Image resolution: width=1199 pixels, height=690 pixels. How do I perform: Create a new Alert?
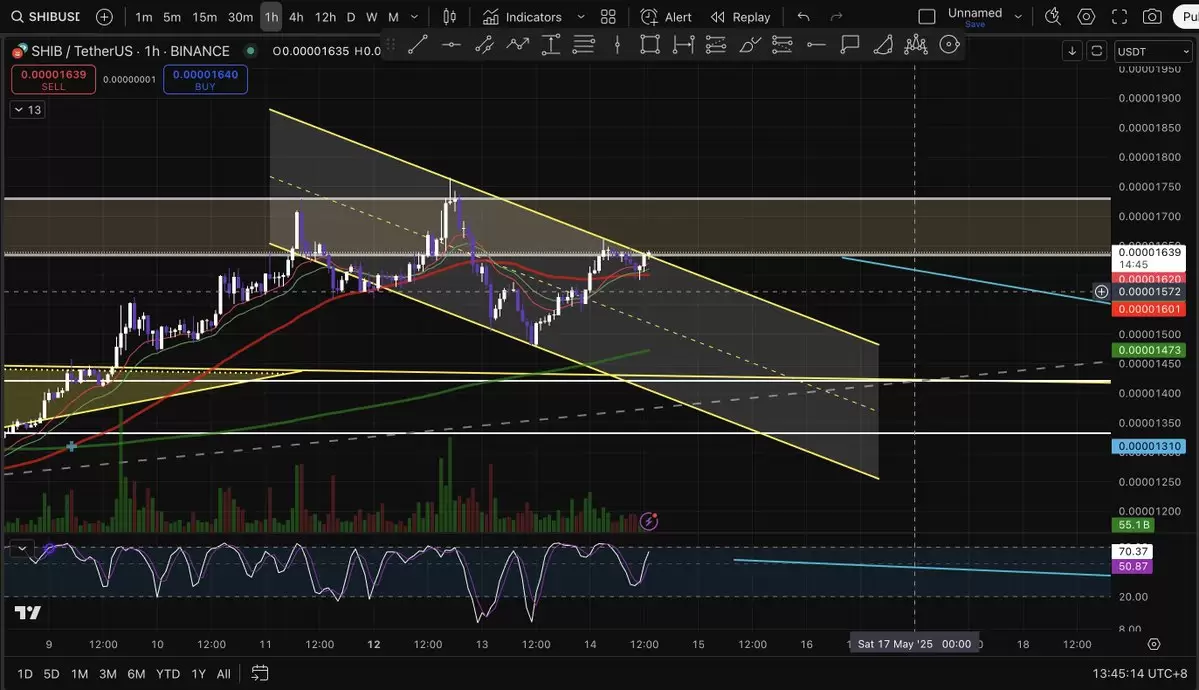665,17
